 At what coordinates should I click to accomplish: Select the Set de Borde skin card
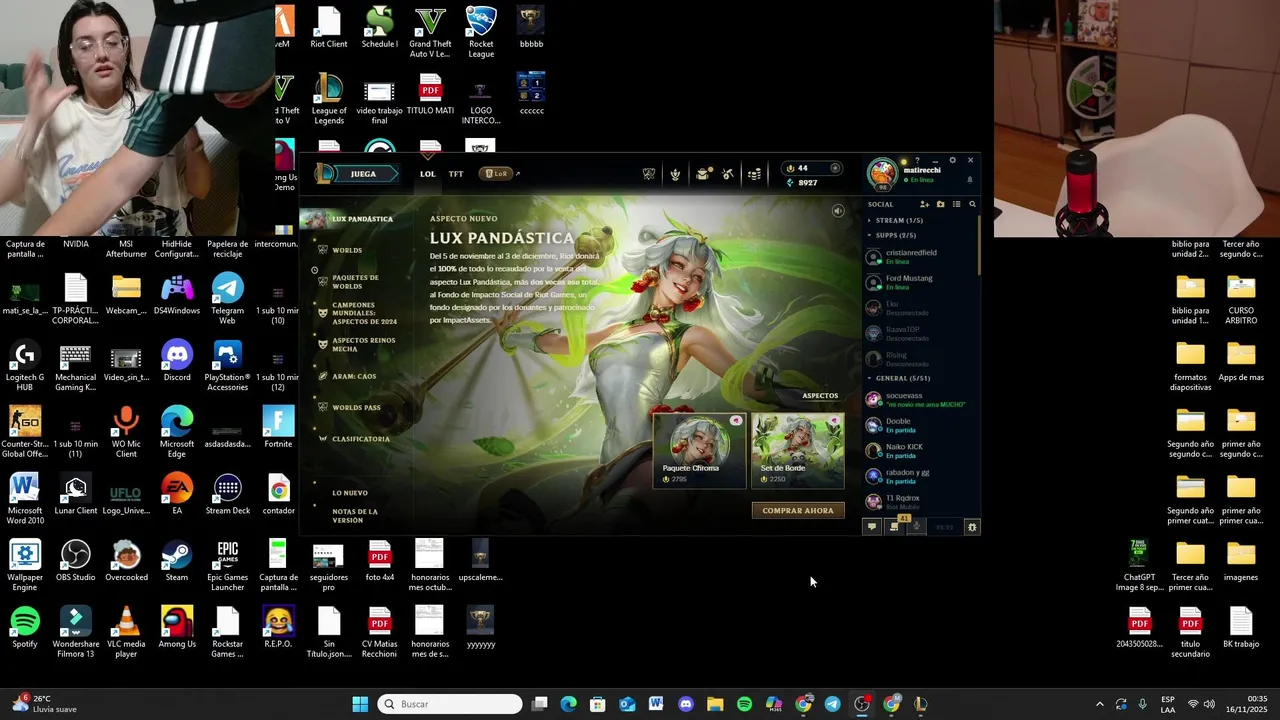click(x=798, y=449)
